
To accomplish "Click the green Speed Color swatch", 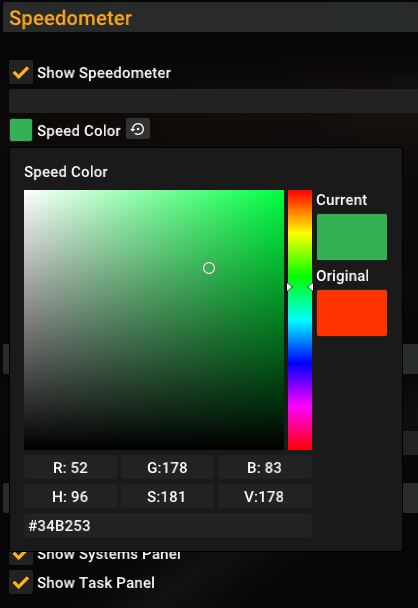I will [21, 130].
